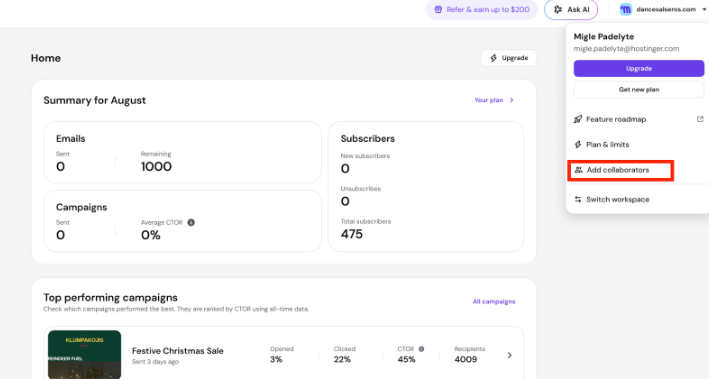
Task: Open the dancesalseros.com workspace dropdown
Action: (x=663, y=10)
